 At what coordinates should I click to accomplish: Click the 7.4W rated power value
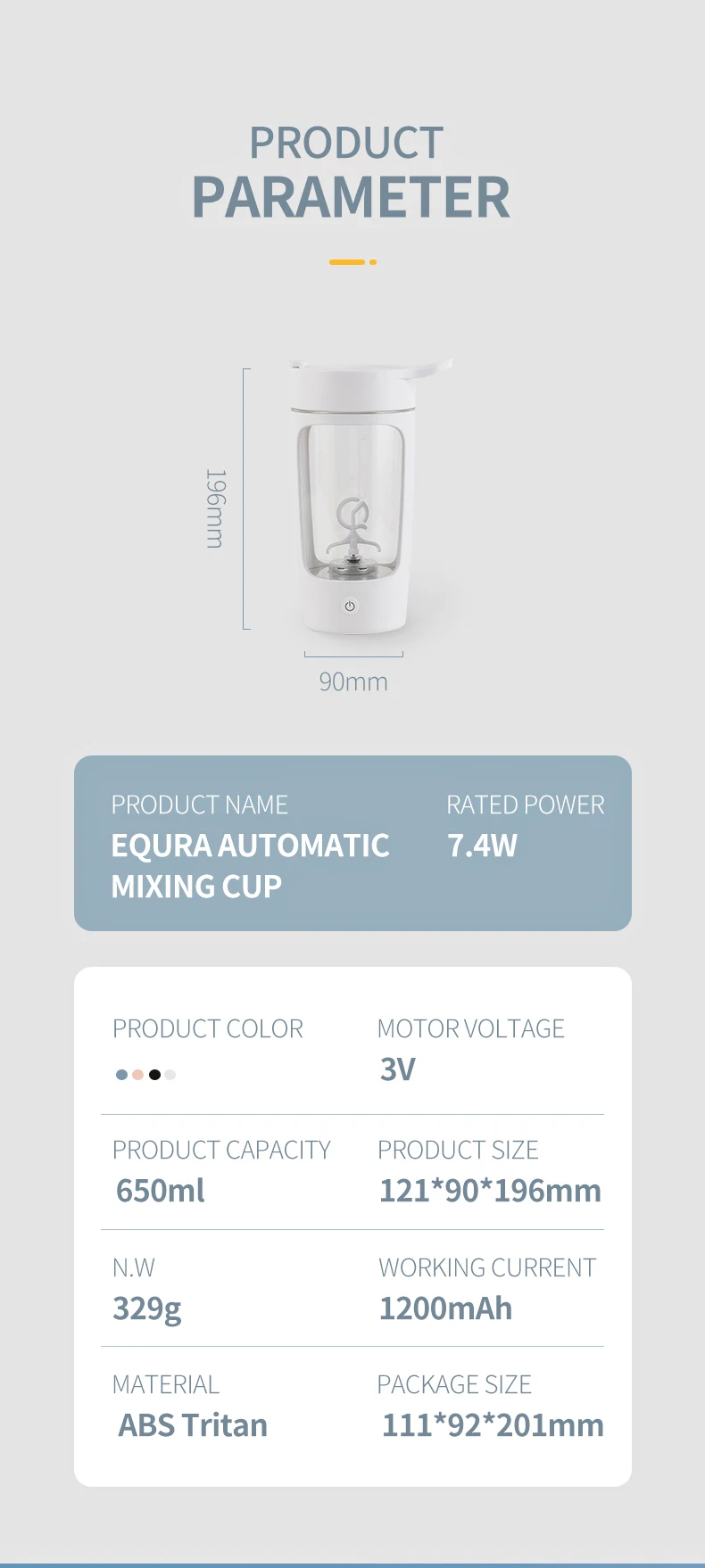coord(482,846)
